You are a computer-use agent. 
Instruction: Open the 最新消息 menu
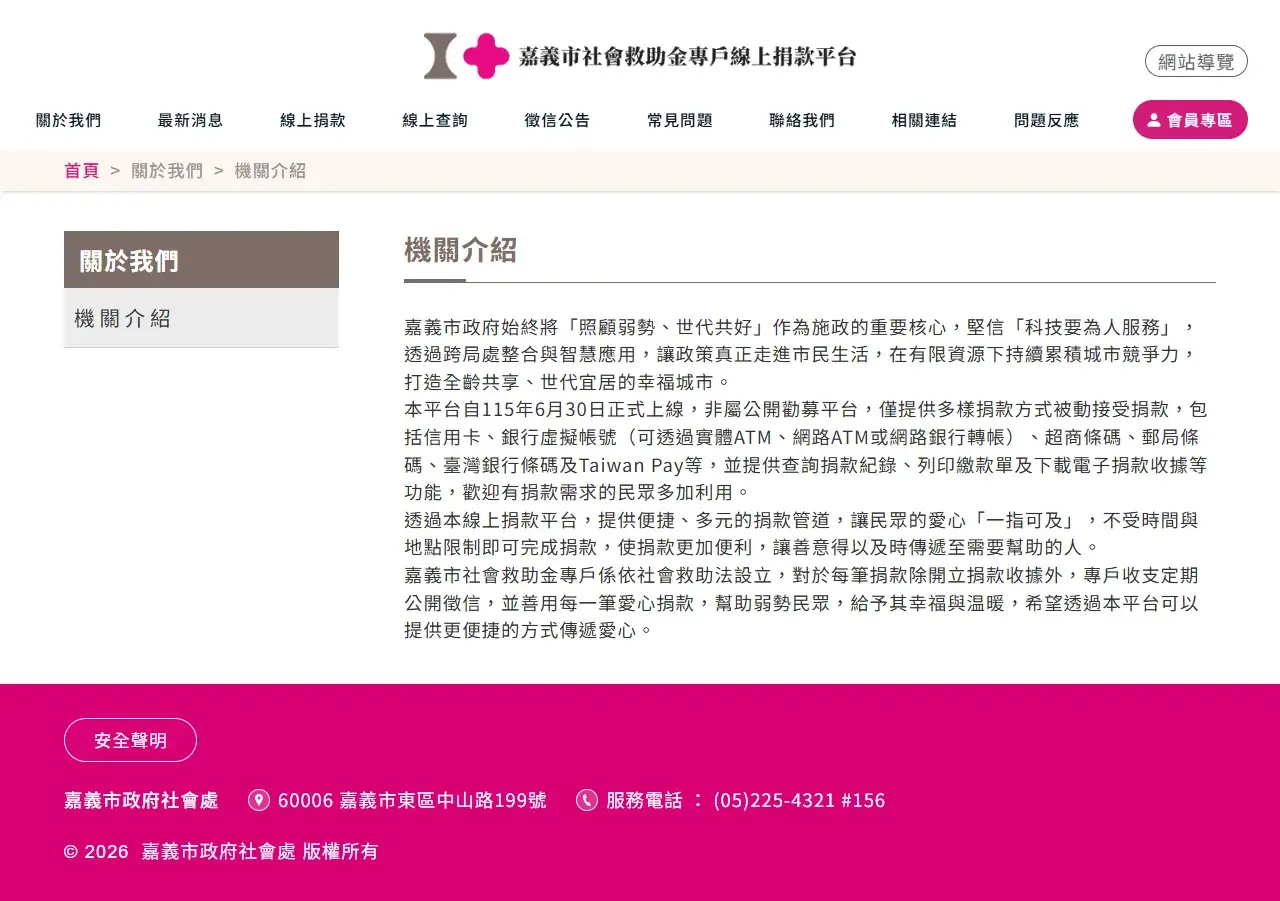(191, 120)
